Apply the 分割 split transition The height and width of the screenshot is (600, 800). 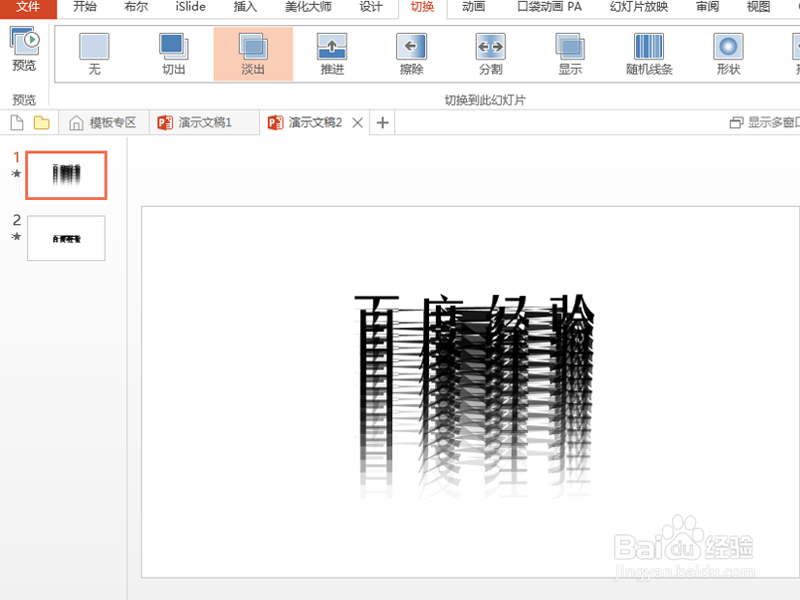pos(491,54)
